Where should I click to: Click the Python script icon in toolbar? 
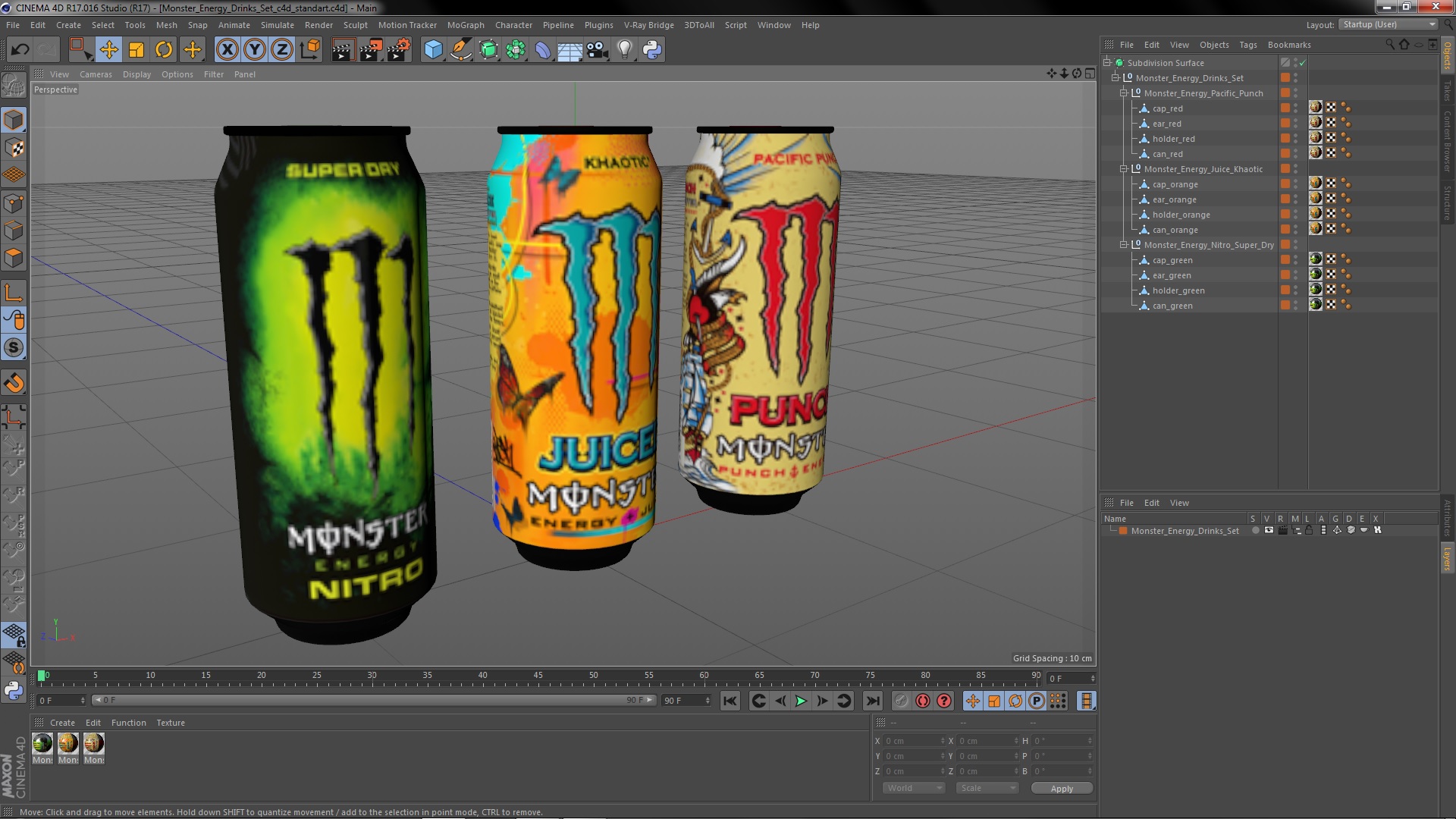point(652,50)
